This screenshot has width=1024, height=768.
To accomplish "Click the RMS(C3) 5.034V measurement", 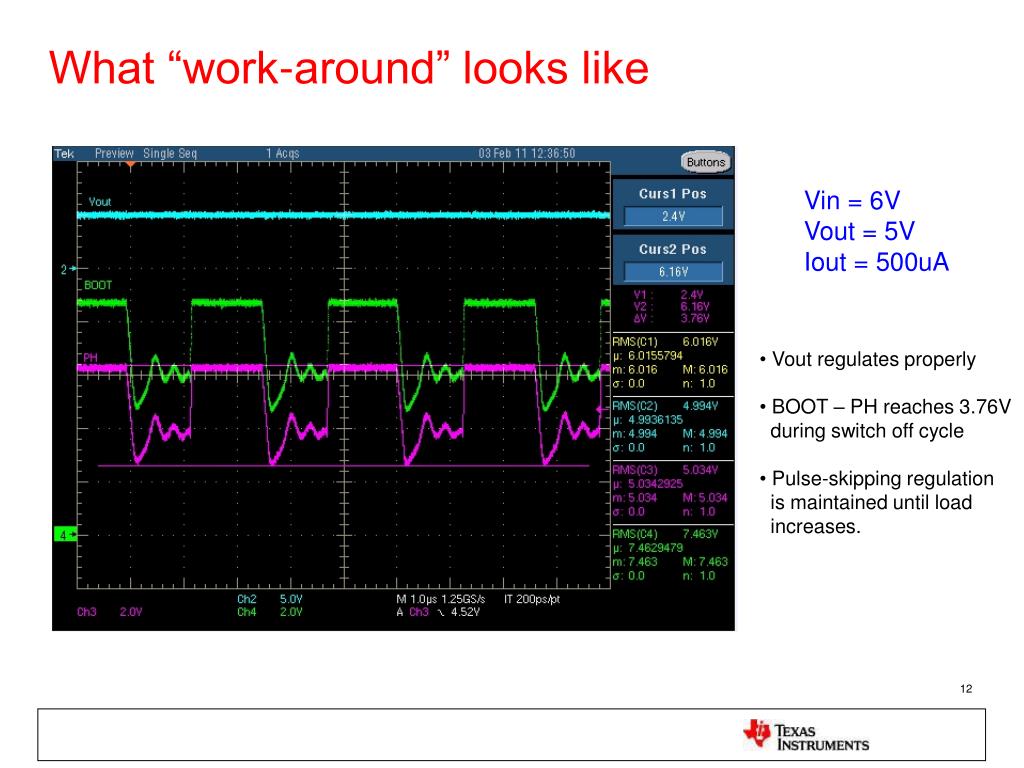I will coord(665,470).
